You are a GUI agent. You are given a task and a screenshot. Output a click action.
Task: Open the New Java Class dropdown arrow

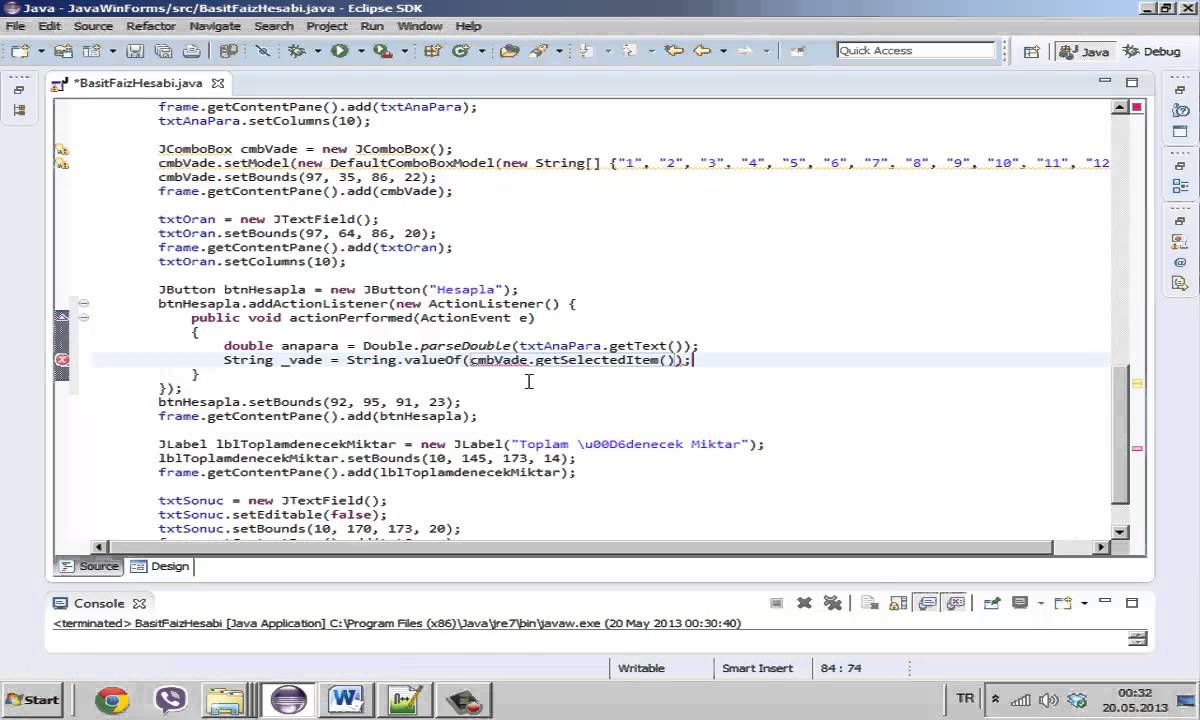(x=481, y=51)
